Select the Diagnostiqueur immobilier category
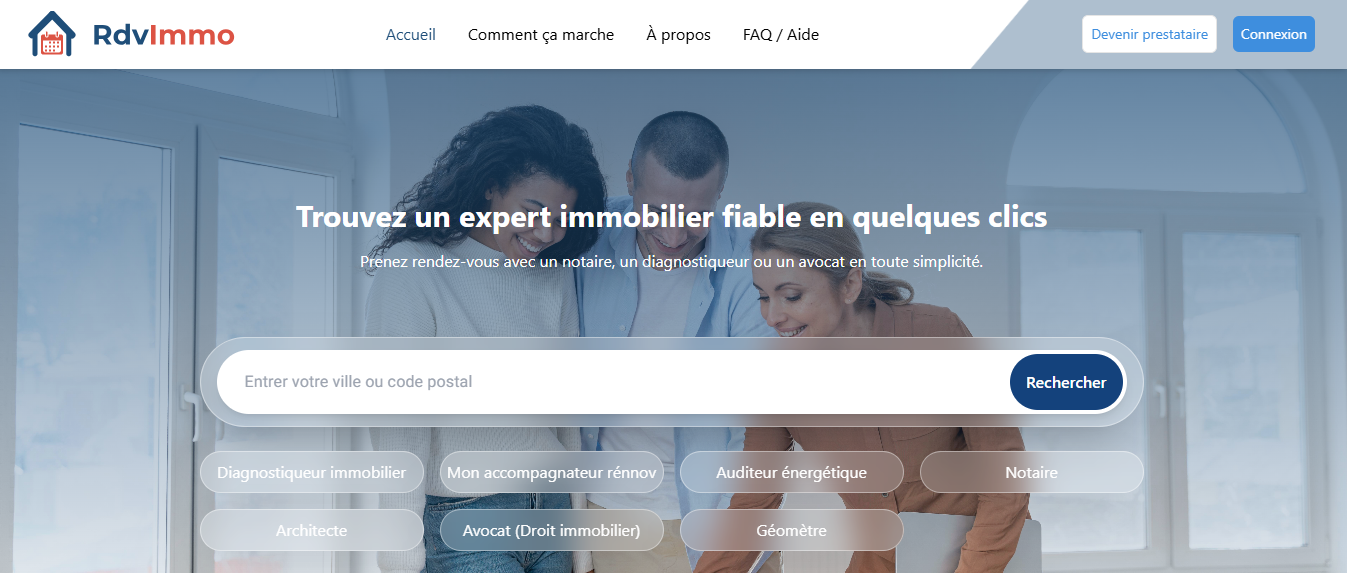 312,472
